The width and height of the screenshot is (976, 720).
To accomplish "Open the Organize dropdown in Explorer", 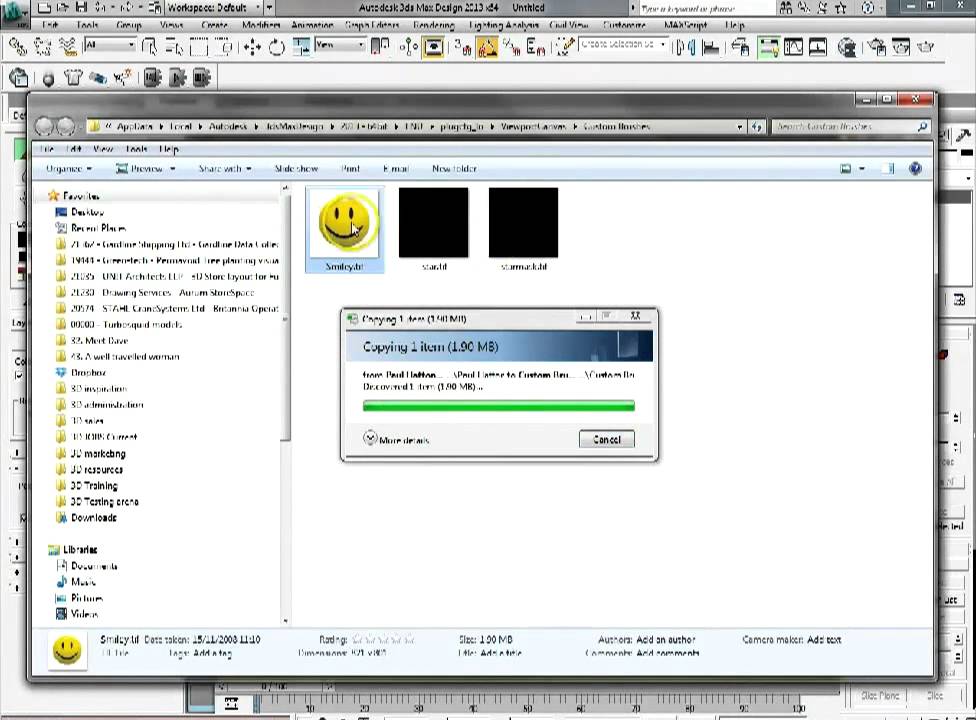I will [69, 169].
